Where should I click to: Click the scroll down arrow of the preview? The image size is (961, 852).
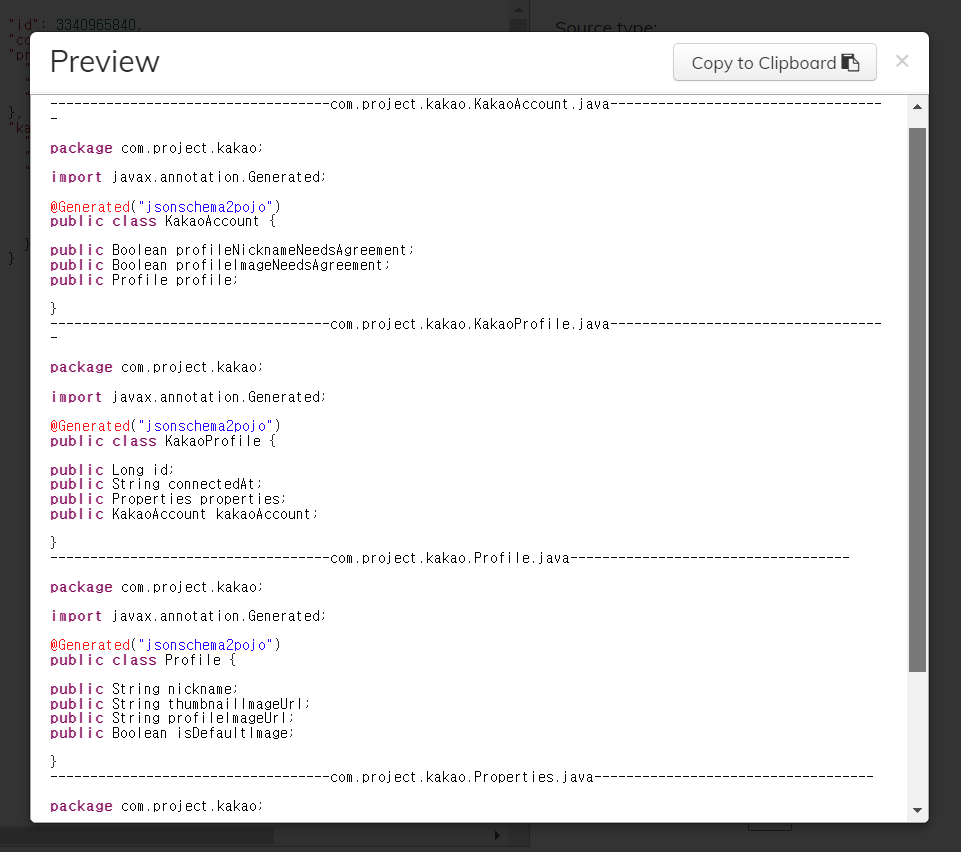point(917,810)
